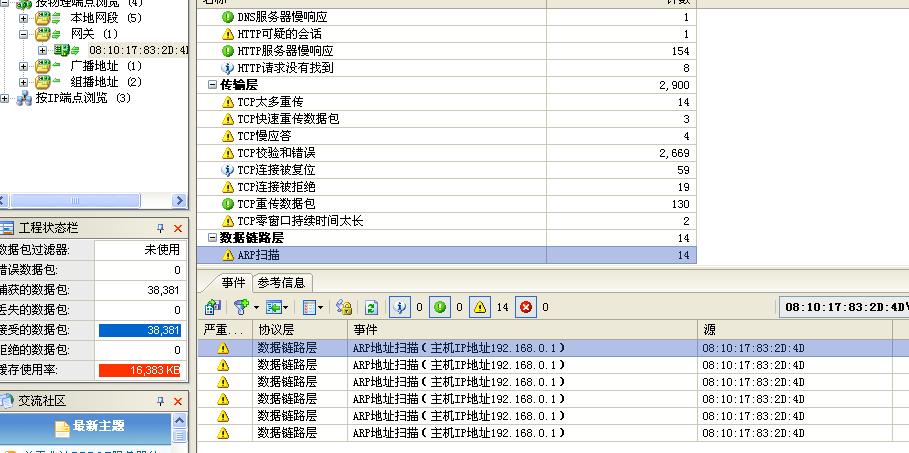This screenshot has height=453, width=909.
Task: Close the 工程状态栏 panel
Action: 178,228
